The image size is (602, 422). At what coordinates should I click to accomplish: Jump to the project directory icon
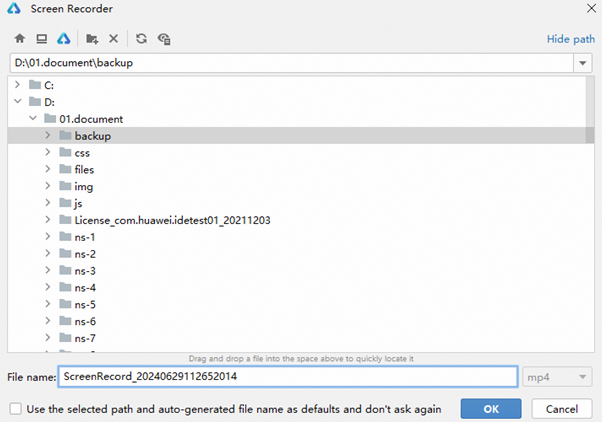[63, 39]
